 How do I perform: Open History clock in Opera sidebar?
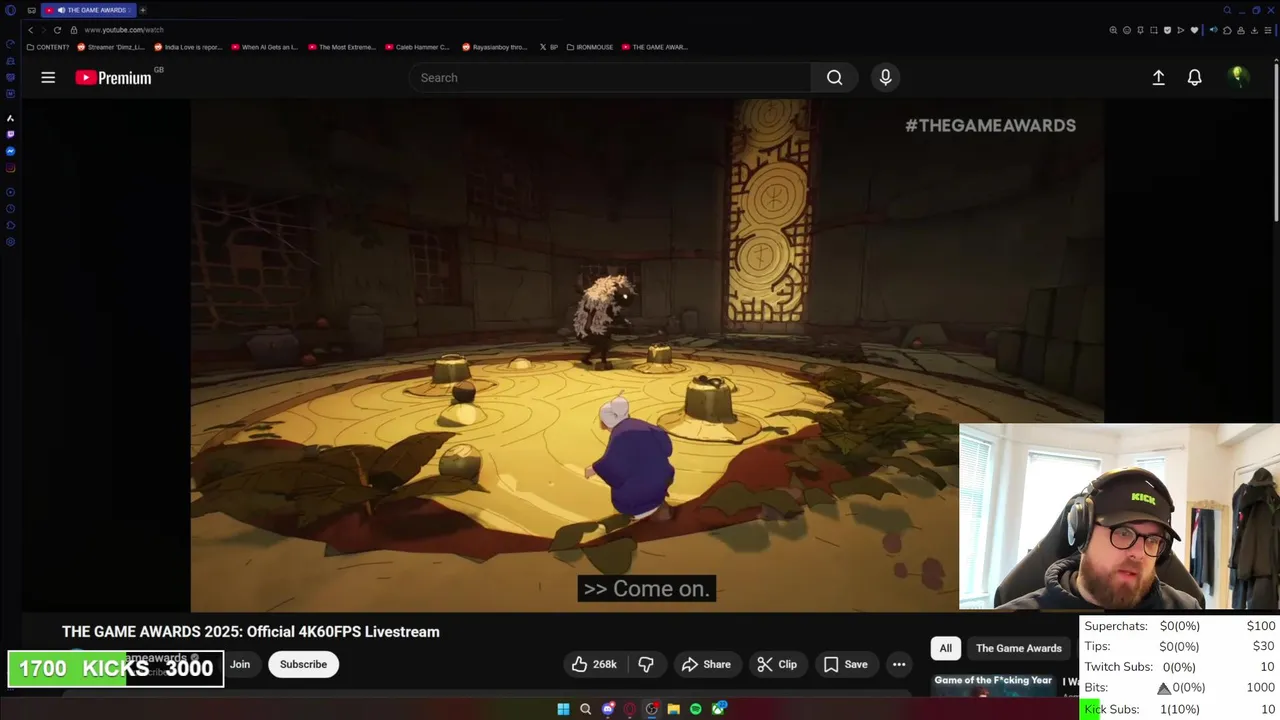pyautogui.click(x=10, y=208)
